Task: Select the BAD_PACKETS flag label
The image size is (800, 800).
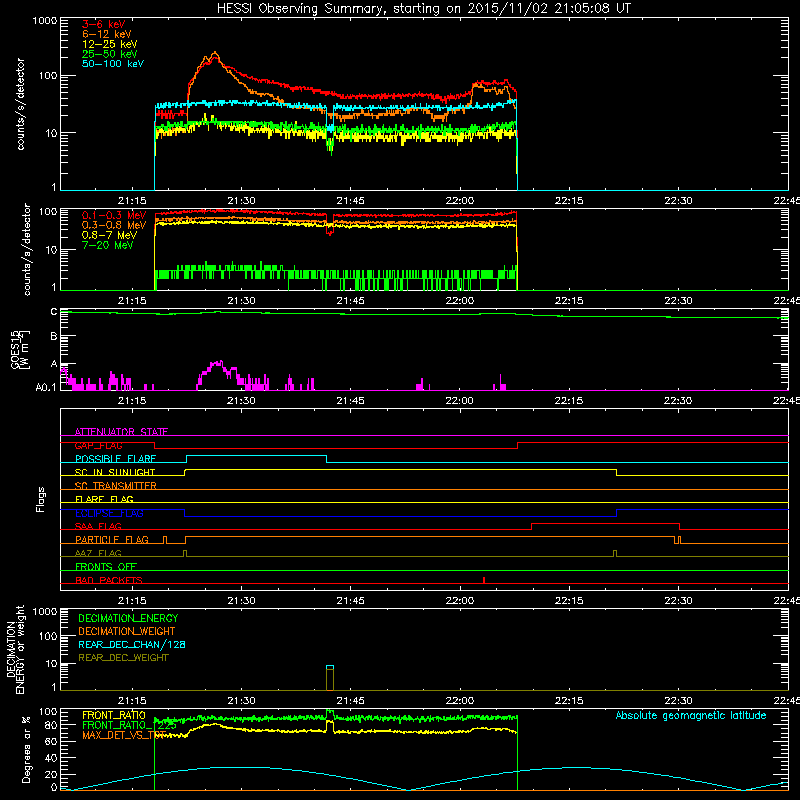Action: pyautogui.click(x=109, y=580)
